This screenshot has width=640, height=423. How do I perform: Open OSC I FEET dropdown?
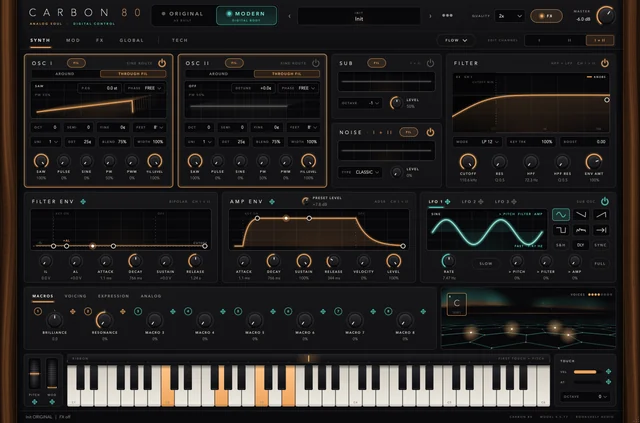[149, 127]
